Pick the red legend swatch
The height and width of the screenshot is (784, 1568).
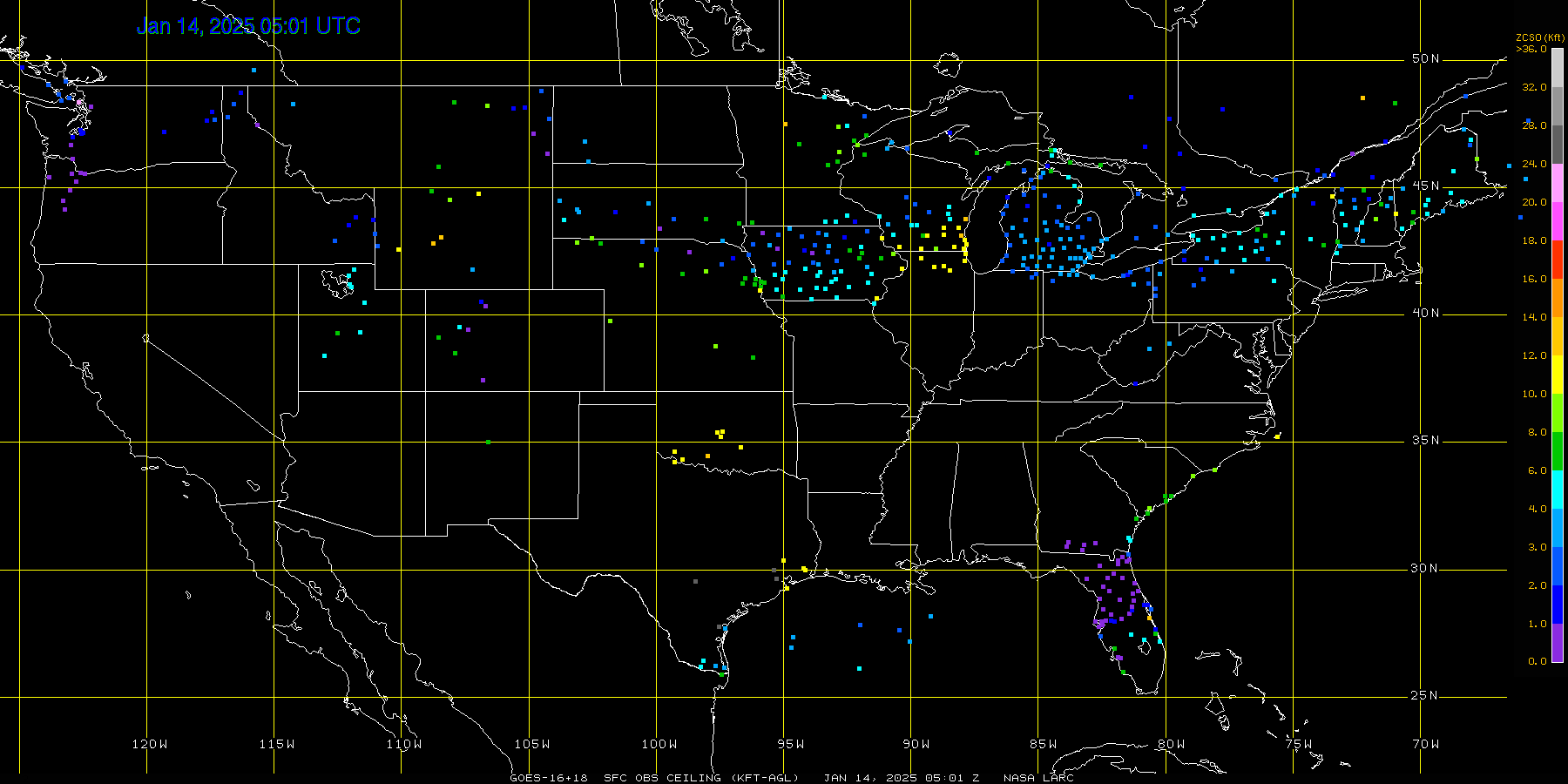(x=1558, y=260)
